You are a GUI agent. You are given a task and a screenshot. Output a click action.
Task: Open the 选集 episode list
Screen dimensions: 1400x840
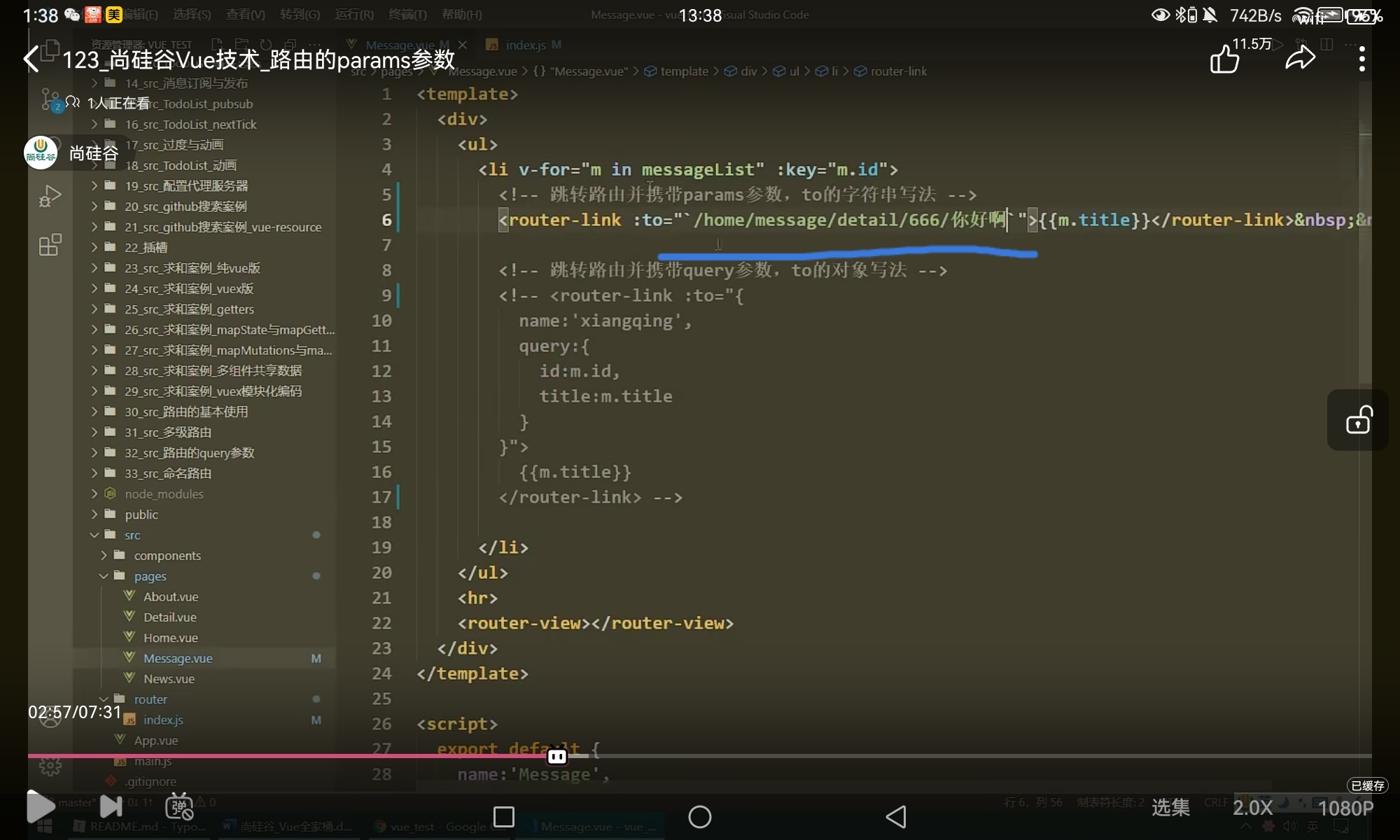1170,808
